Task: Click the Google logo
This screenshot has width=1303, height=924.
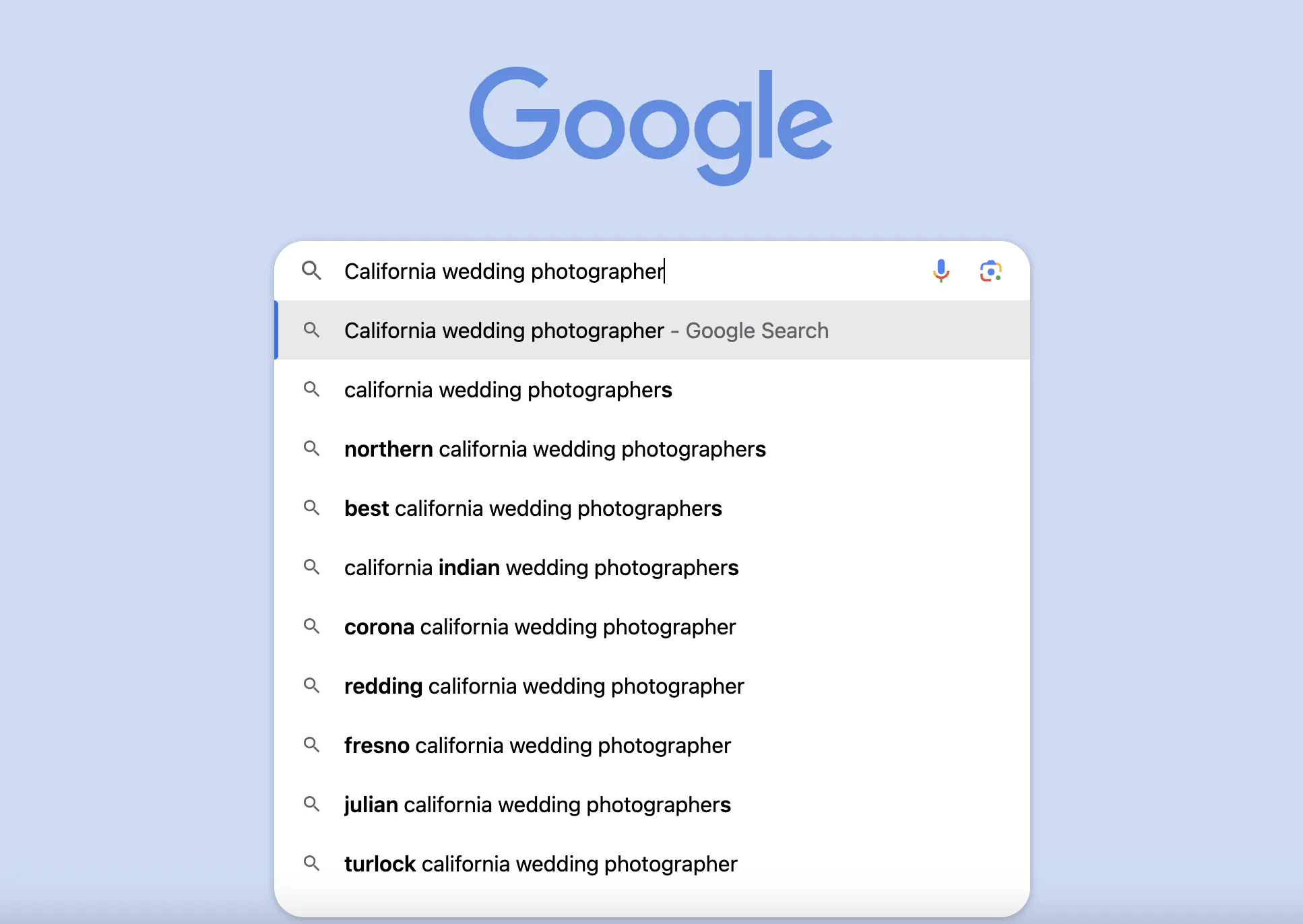Action: coord(651,125)
